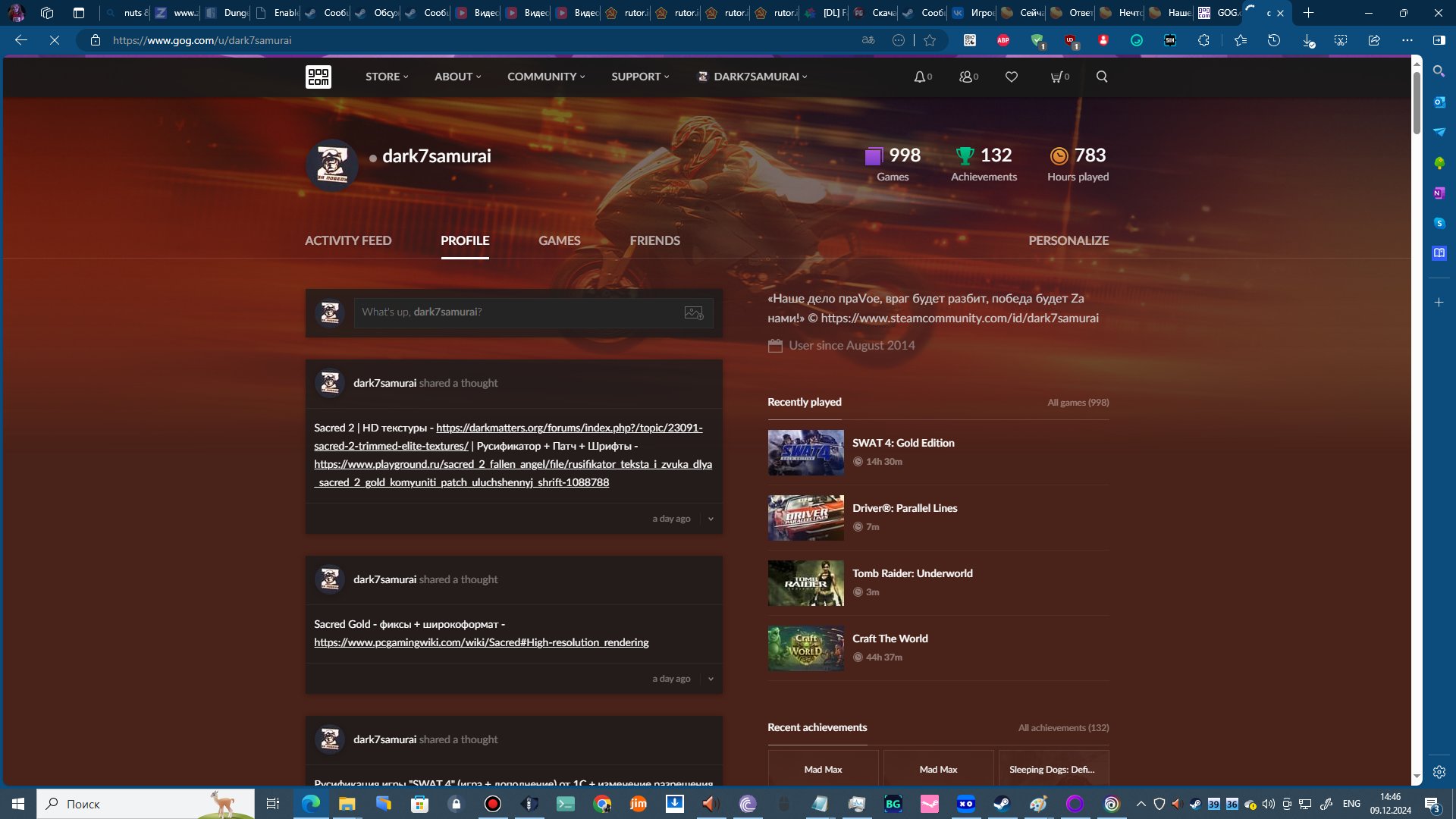
Task: Open the shopping cart icon
Action: [x=1056, y=76]
